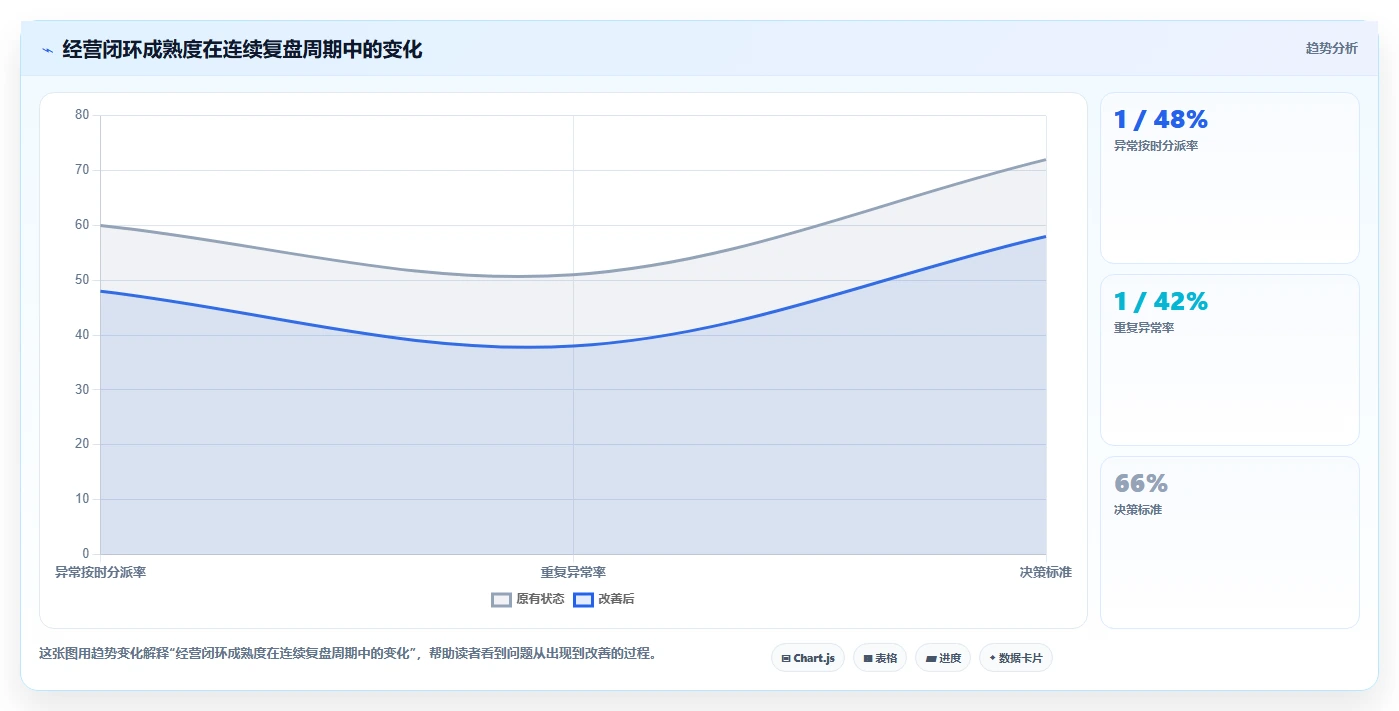1399x711 pixels.
Task: Click the y-axis value 50
Action: tap(82, 280)
